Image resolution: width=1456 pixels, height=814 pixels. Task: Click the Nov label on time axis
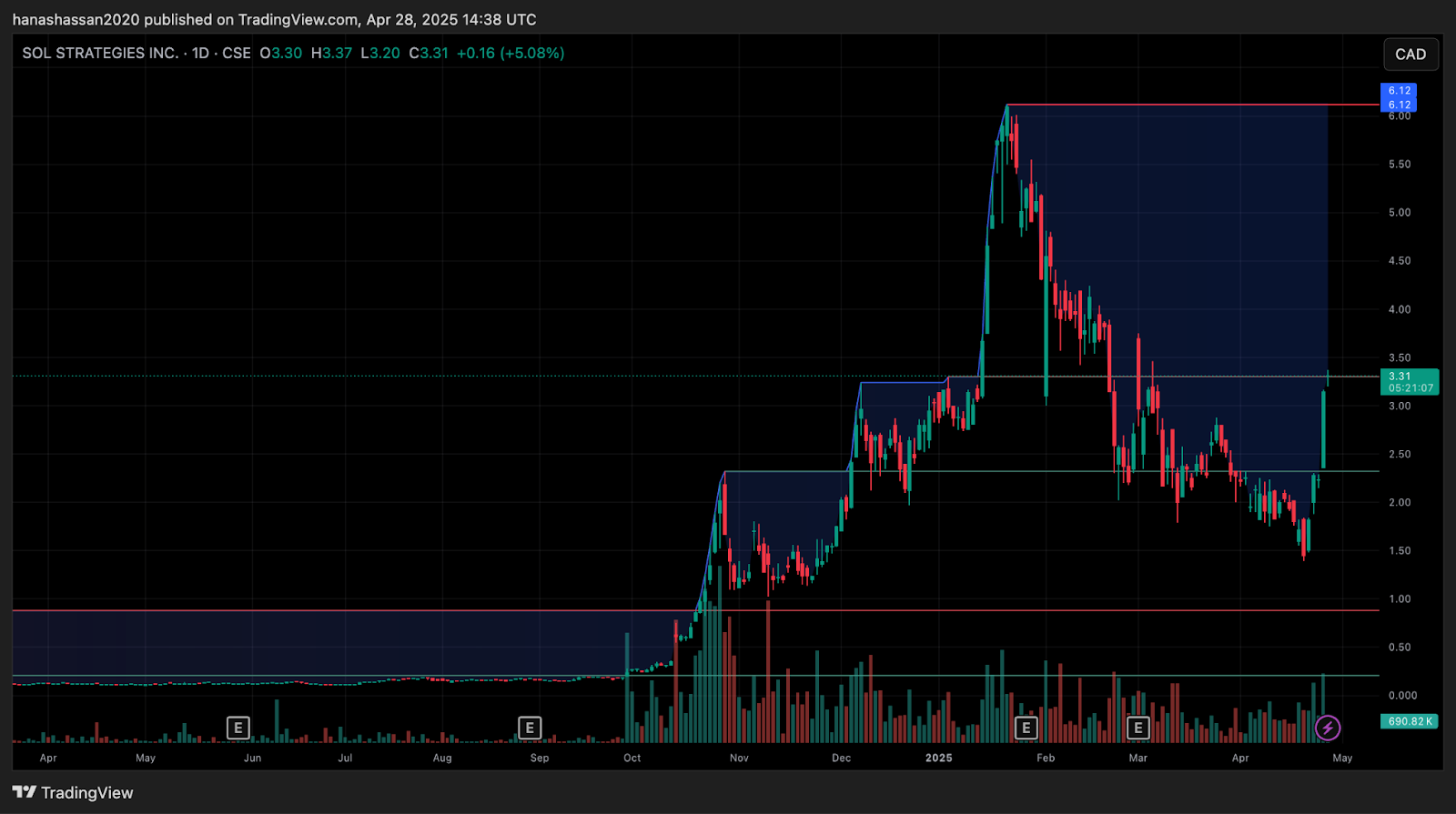point(739,759)
